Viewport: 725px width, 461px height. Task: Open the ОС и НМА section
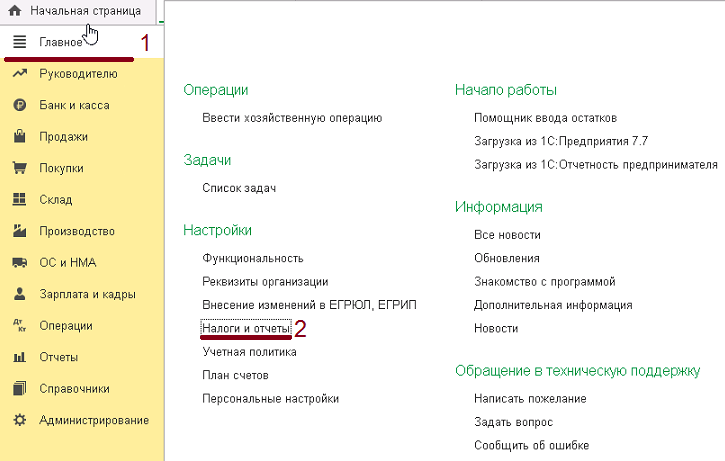point(68,263)
